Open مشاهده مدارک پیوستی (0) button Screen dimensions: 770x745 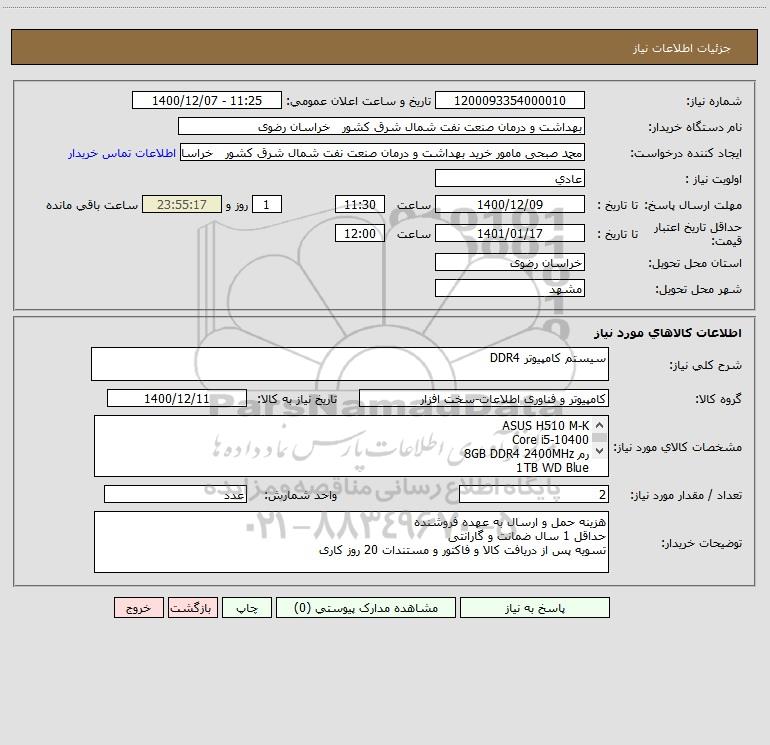click(366, 607)
